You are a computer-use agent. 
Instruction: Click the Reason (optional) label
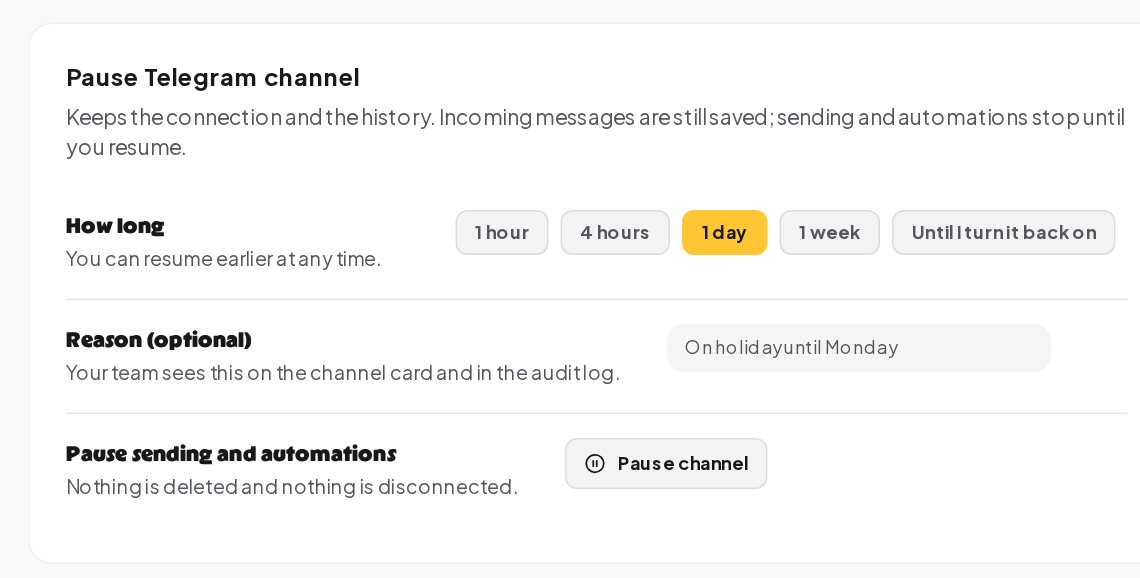(158, 340)
